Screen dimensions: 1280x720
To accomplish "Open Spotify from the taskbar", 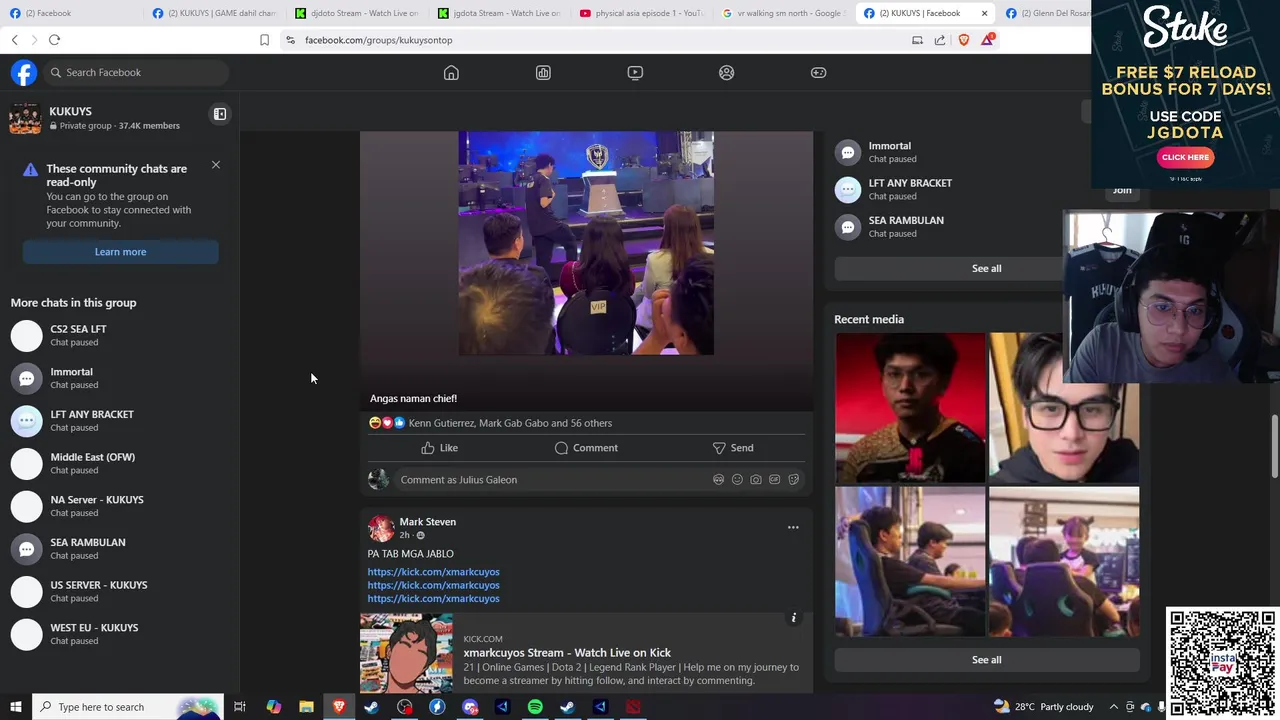I will [x=535, y=707].
